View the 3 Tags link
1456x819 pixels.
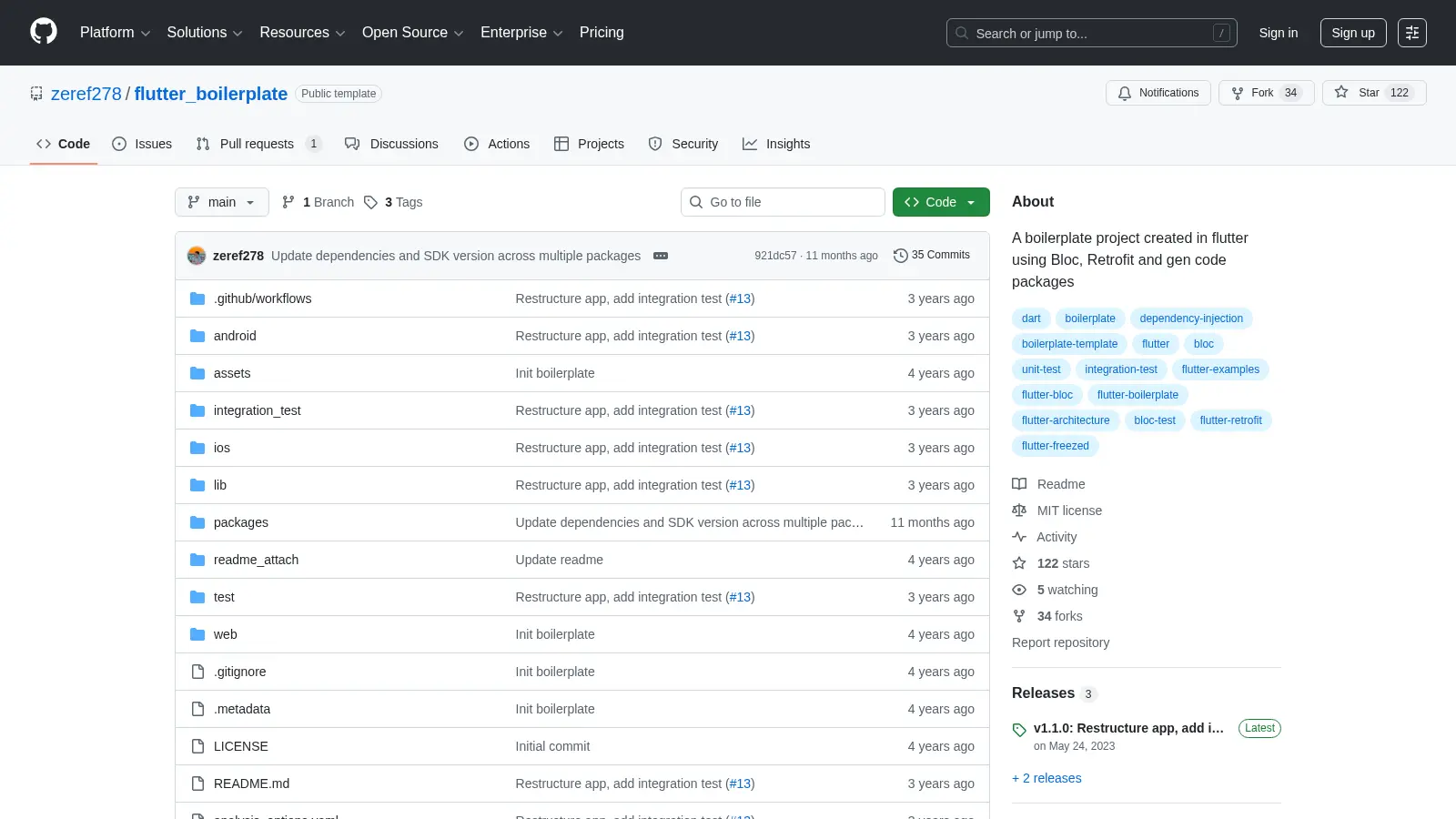tap(393, 202)
